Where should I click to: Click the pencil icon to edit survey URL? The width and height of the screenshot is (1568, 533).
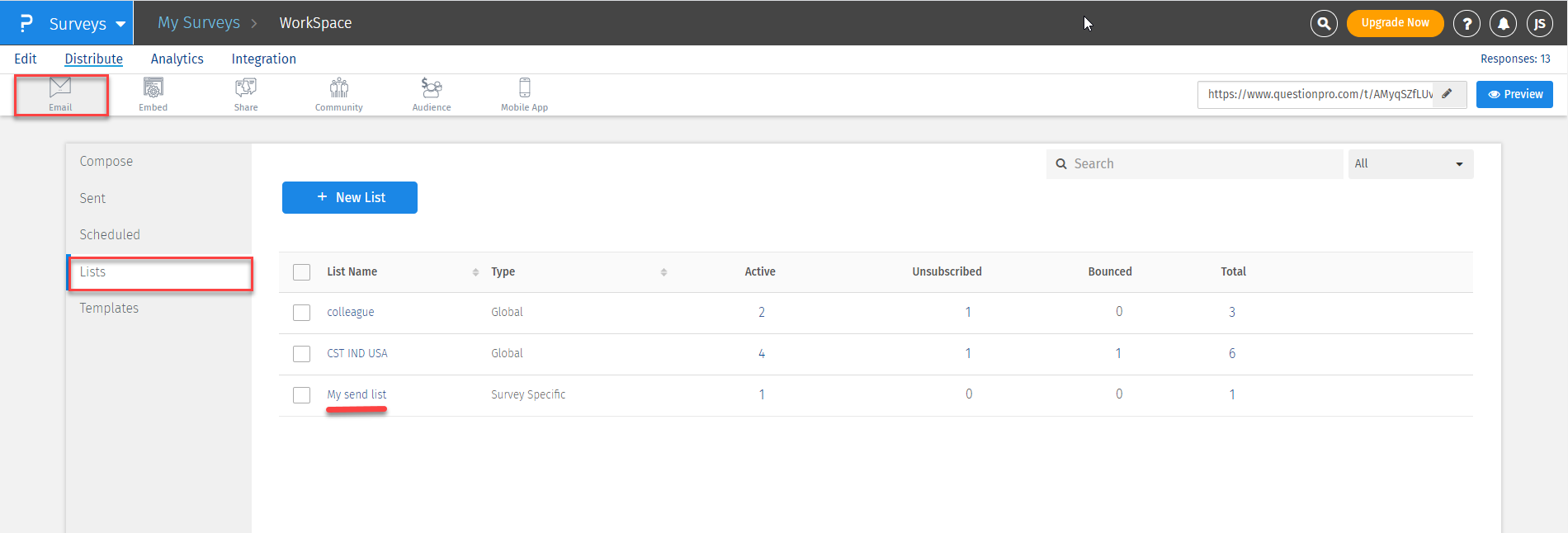click(x=1447, y=94)
